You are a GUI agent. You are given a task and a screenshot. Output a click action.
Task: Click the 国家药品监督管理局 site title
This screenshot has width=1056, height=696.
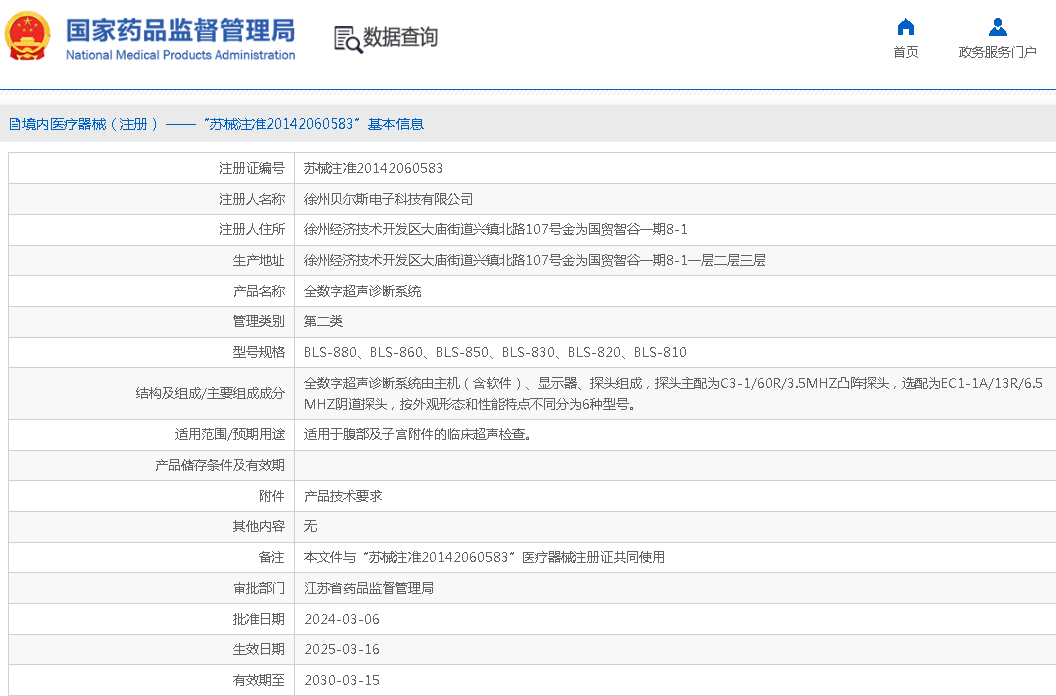[x=180, y=28]
